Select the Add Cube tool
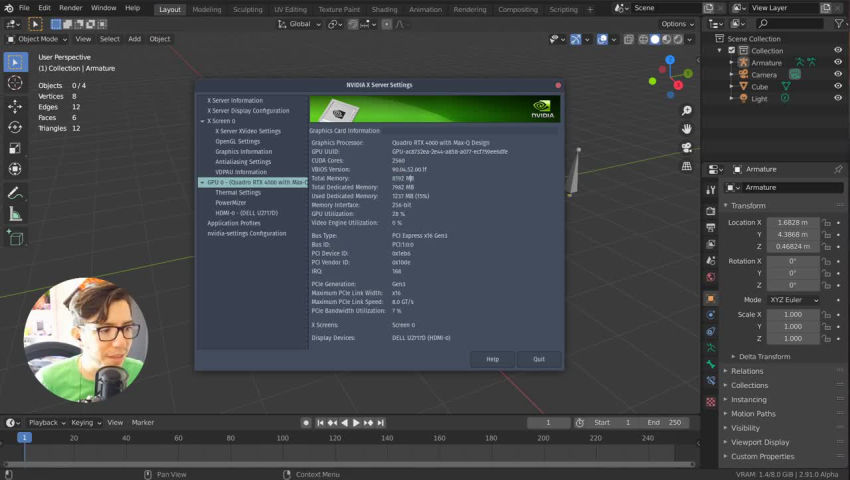This screenshot has width=850, height=480. [15, 238]
